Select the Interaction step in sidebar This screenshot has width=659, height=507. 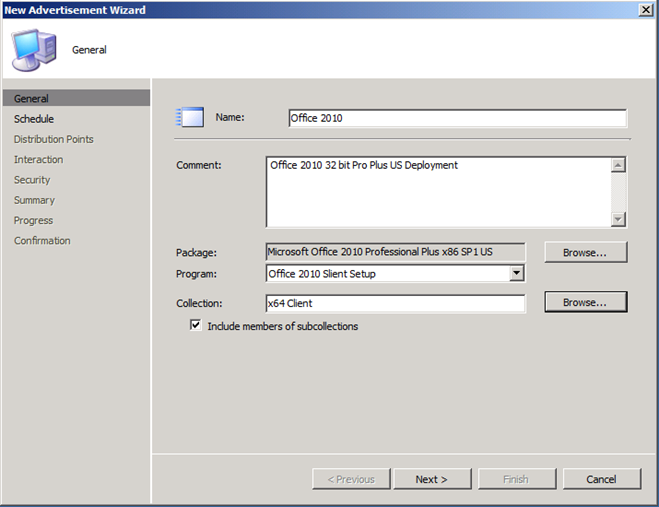click(x=38, y=159)
